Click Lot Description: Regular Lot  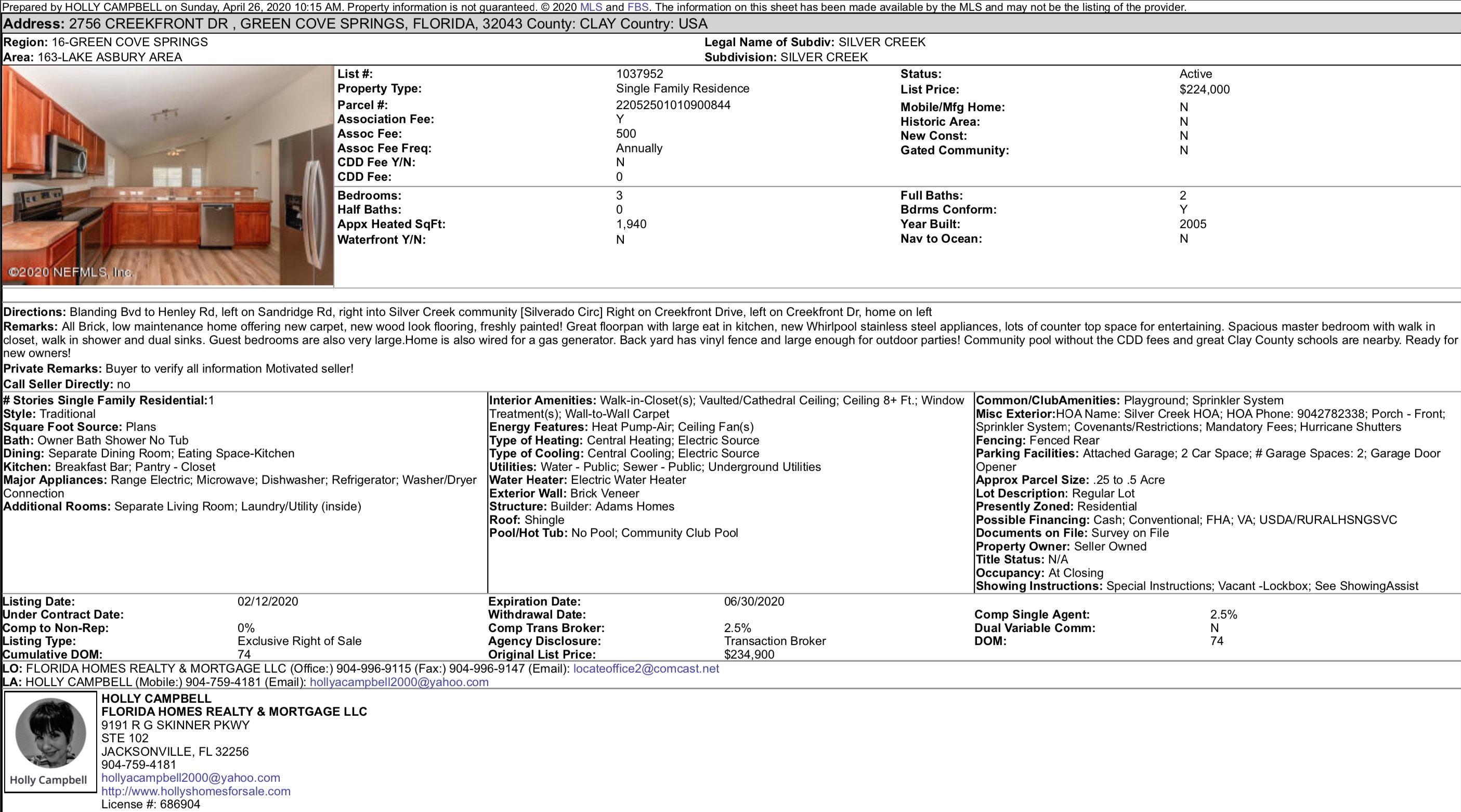pyautogui.click(x=1055, y=494)
